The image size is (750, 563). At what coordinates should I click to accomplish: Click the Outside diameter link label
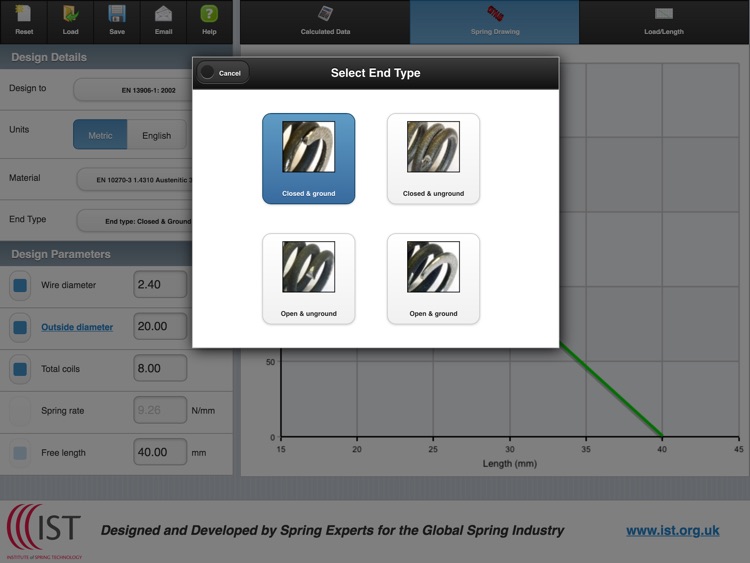pyautogui.click(x=77, y=327)
